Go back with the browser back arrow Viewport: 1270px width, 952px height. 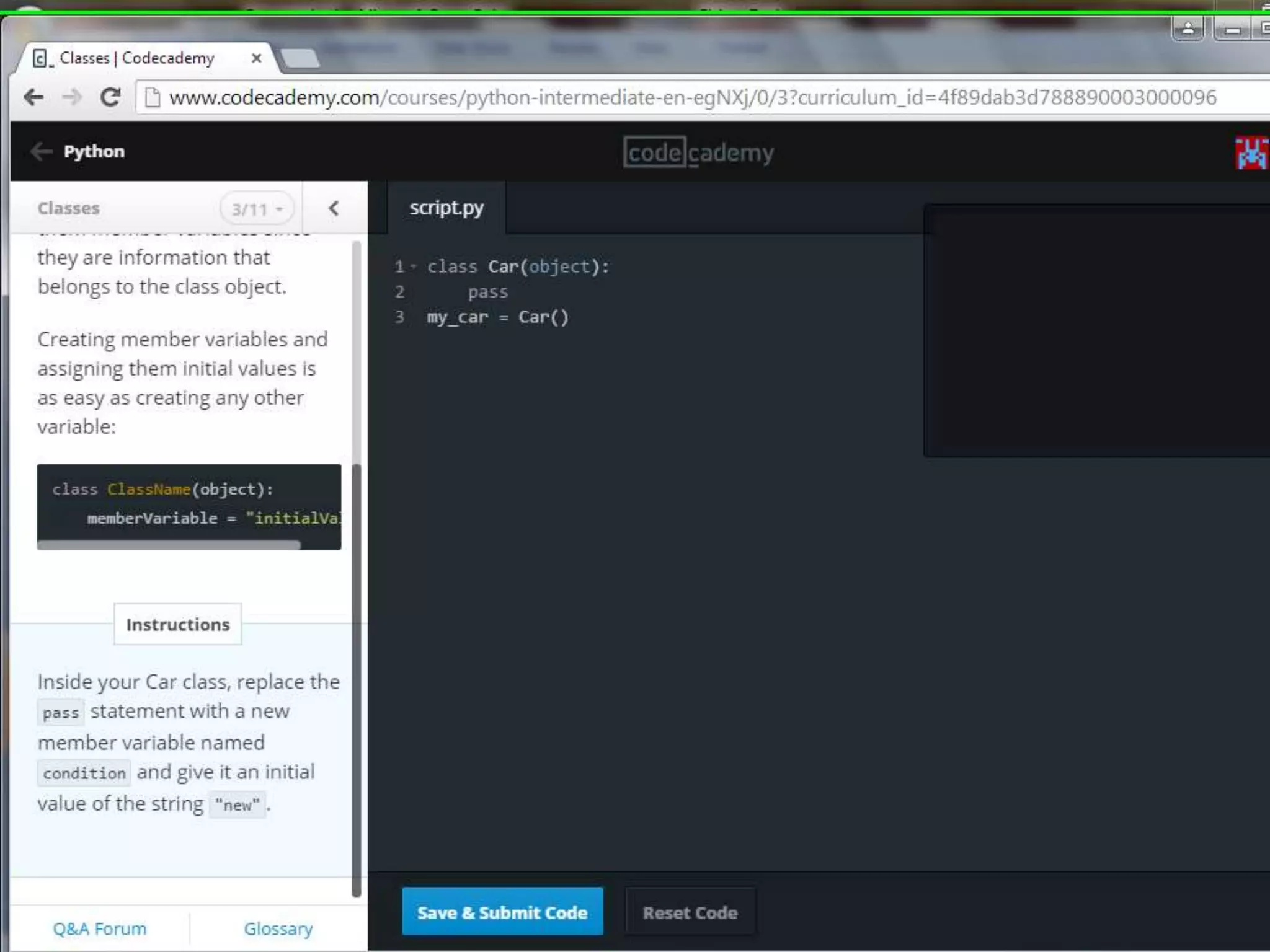[33, 97]
